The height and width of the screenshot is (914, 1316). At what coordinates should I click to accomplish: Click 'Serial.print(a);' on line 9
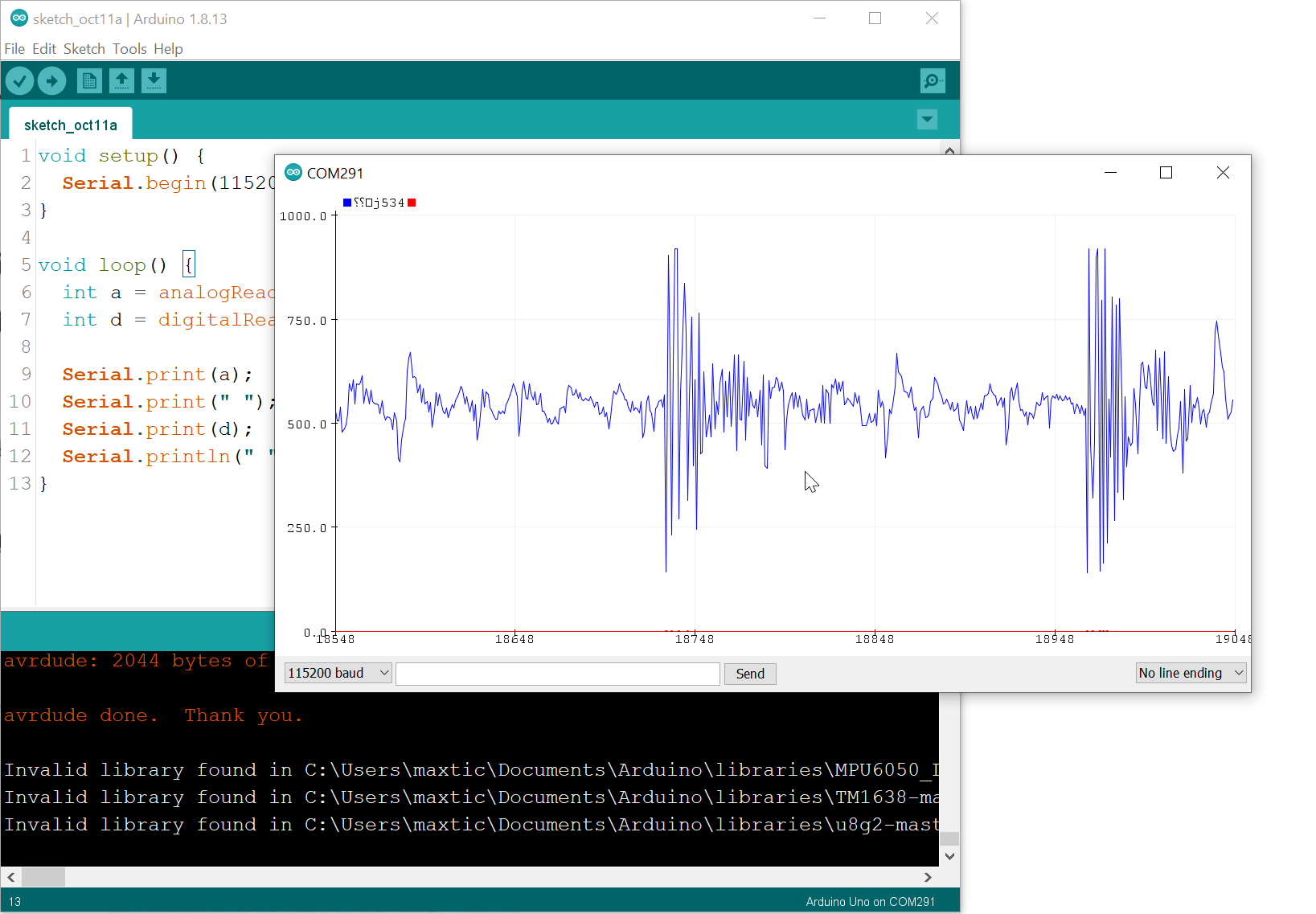(158, 375)
